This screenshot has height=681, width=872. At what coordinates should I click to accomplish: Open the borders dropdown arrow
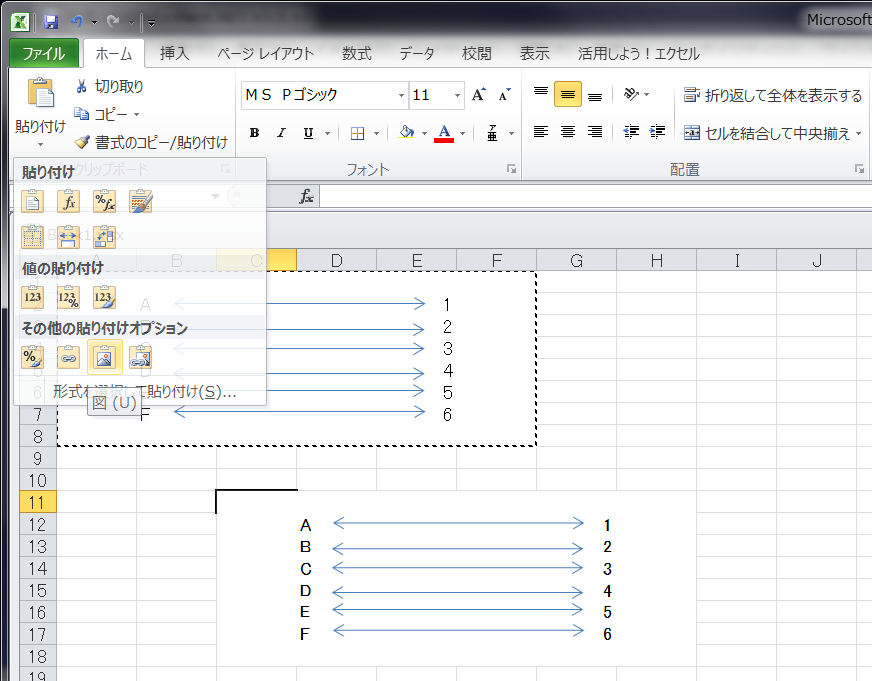(x=376, y=133)
